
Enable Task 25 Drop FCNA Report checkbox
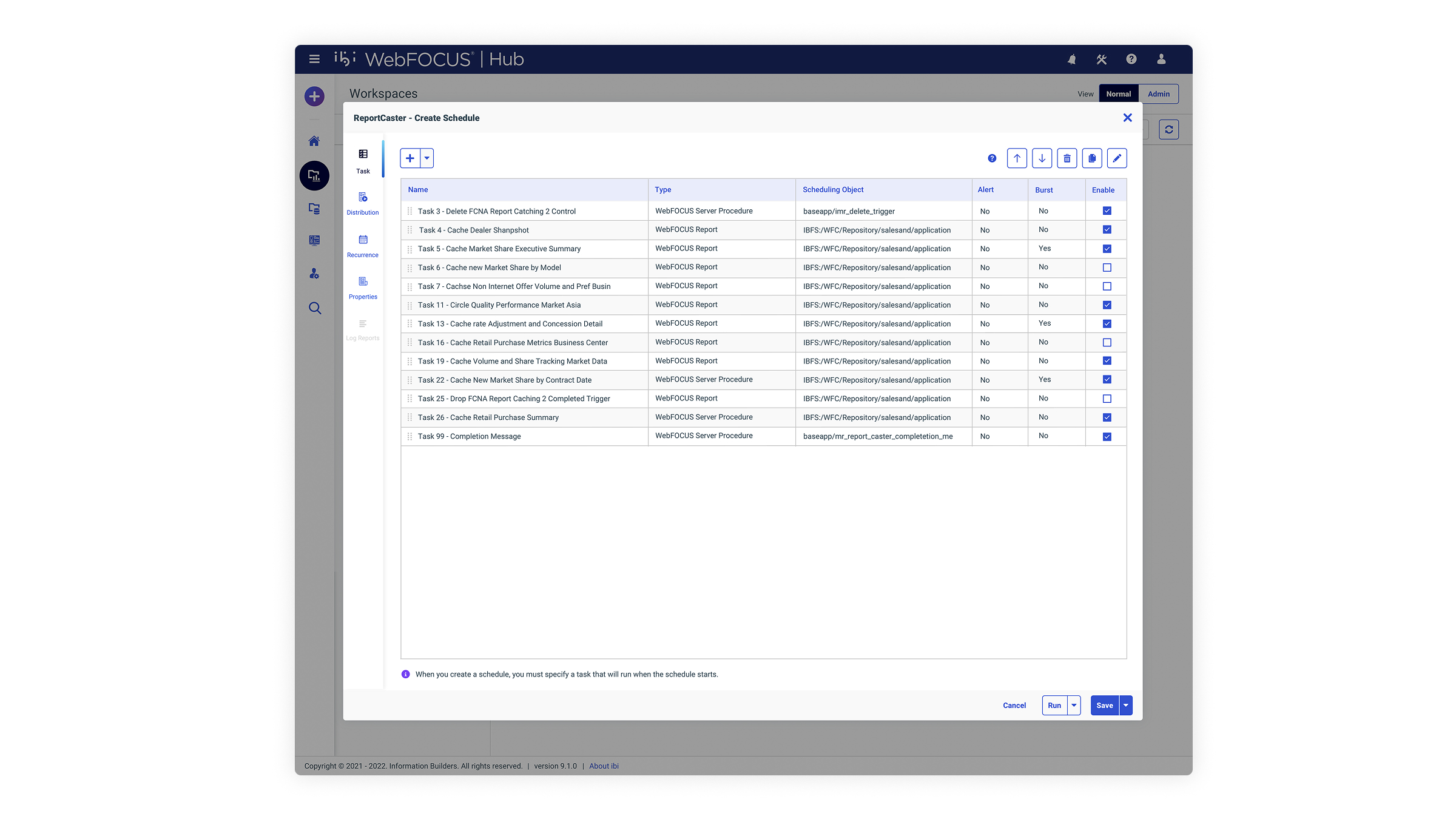pyautogui.click(x=1107, y=399)
